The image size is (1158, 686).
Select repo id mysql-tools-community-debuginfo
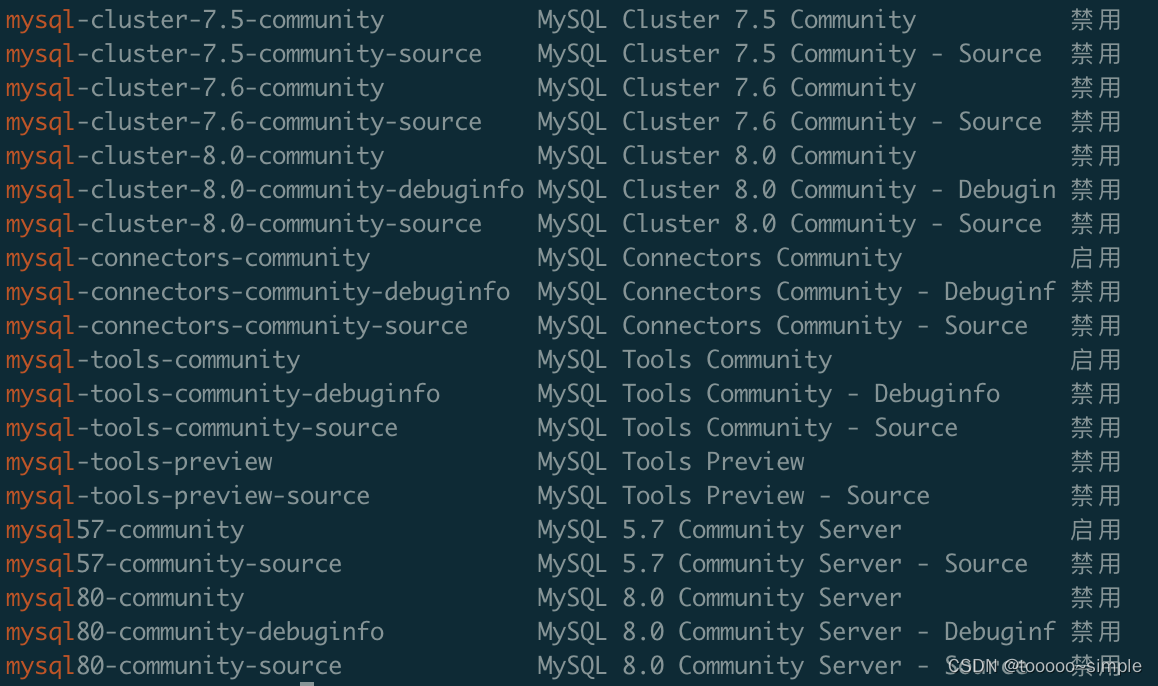point(223,394)
